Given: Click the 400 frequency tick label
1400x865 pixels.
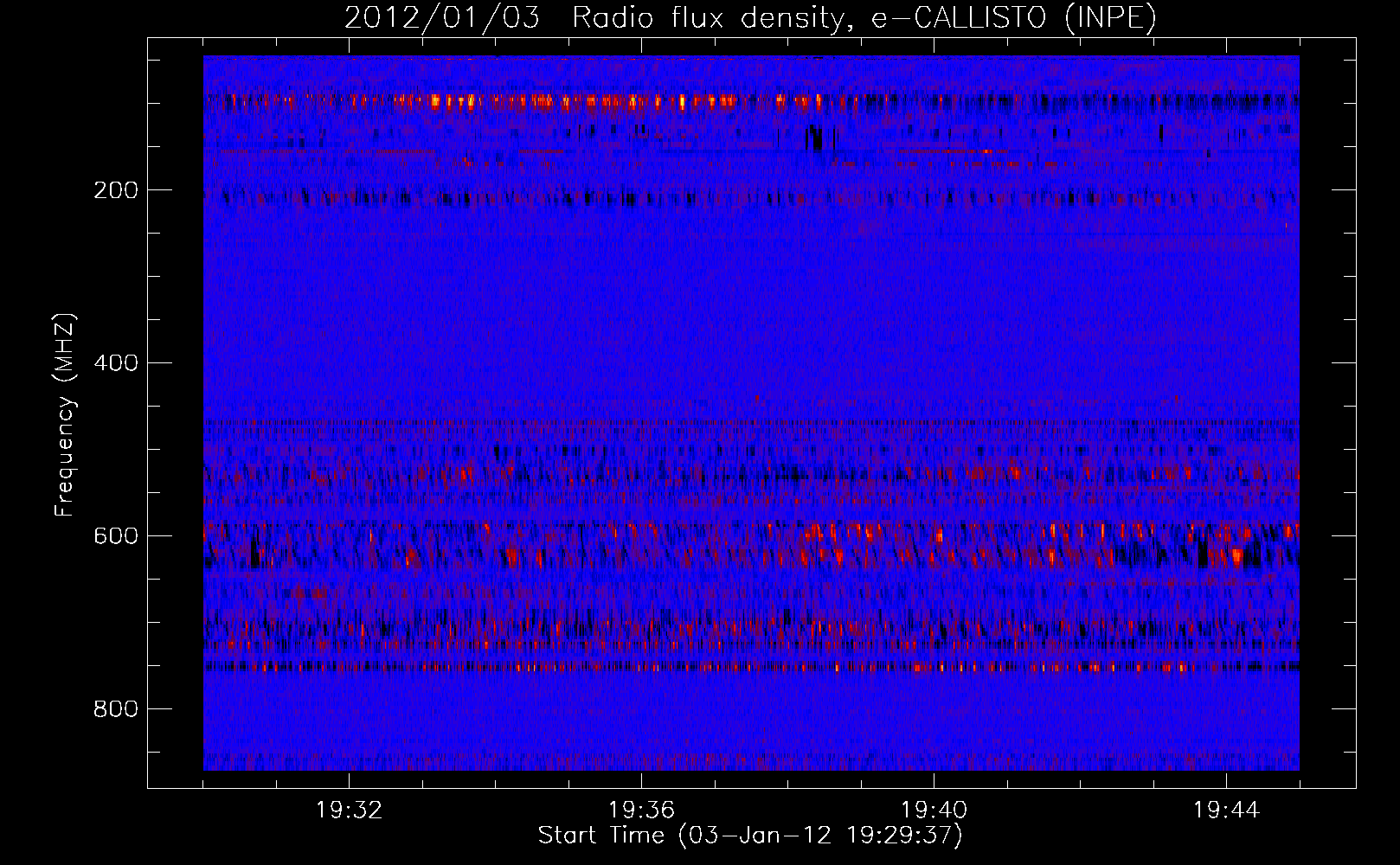Looking at the screenshot, I should click(116, 363).
